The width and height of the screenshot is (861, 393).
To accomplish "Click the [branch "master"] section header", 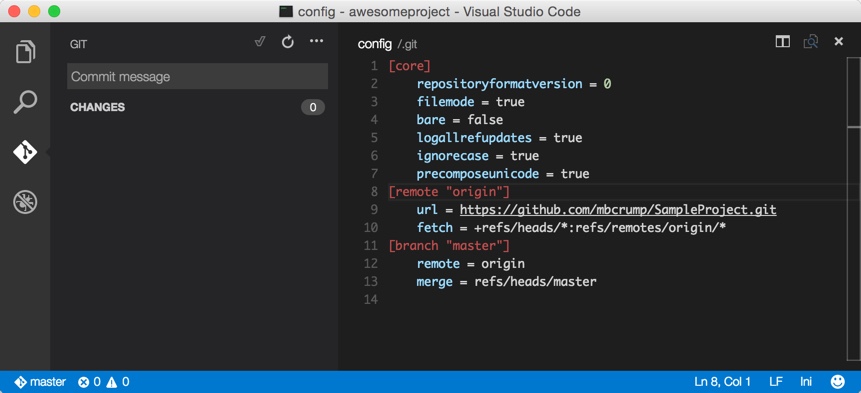I will pos(449,245).
